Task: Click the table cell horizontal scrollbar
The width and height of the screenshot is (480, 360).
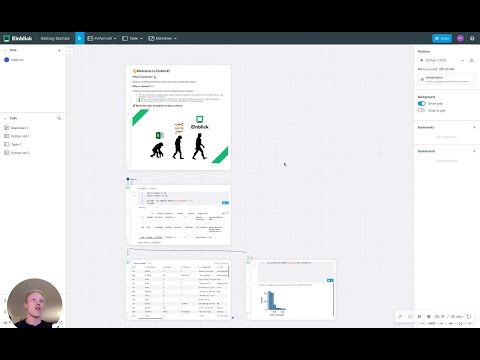Action: click(150, 318)
